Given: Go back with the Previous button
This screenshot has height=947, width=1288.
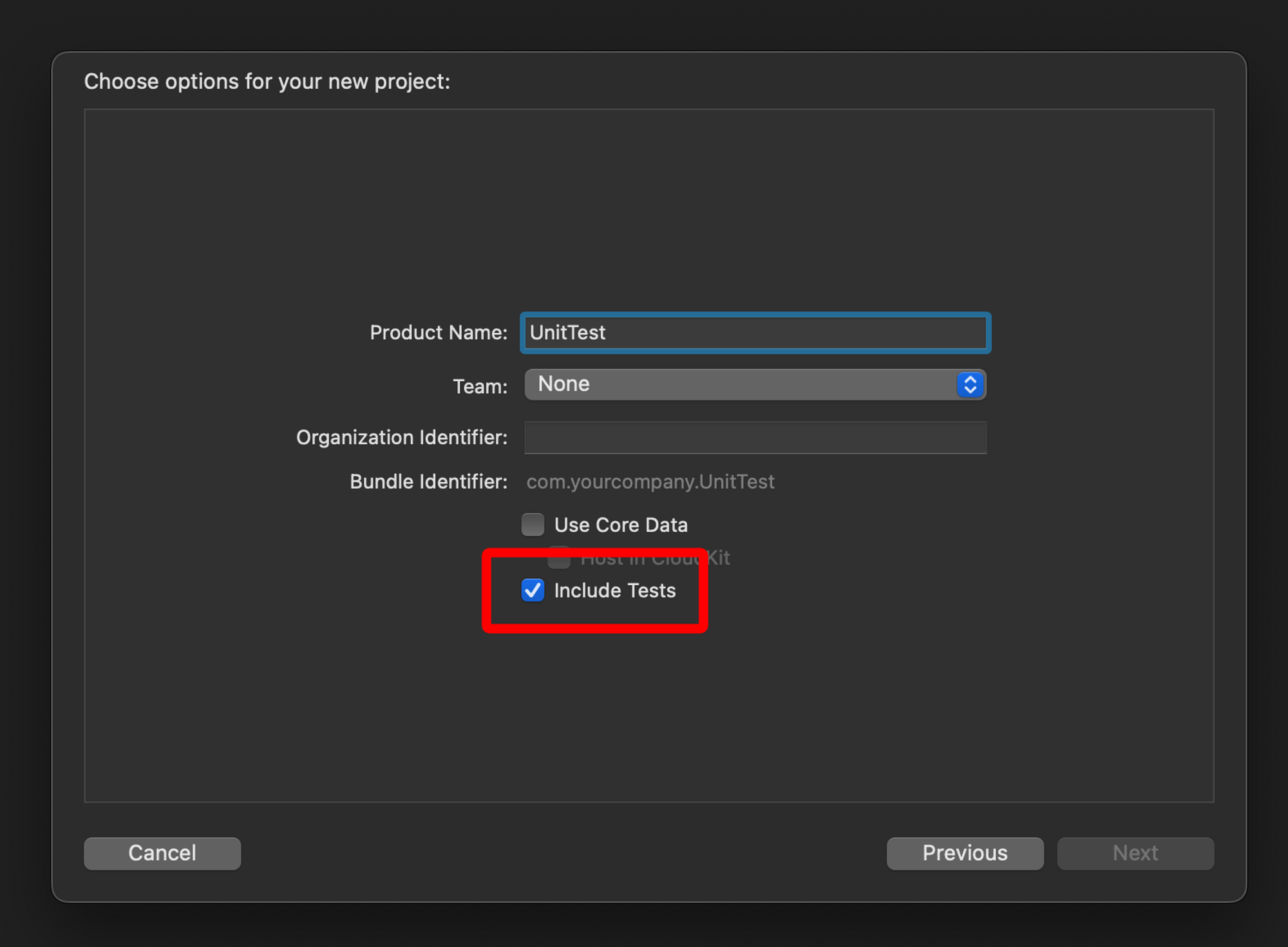Looking at the screenshot, I should pos(965,853).
